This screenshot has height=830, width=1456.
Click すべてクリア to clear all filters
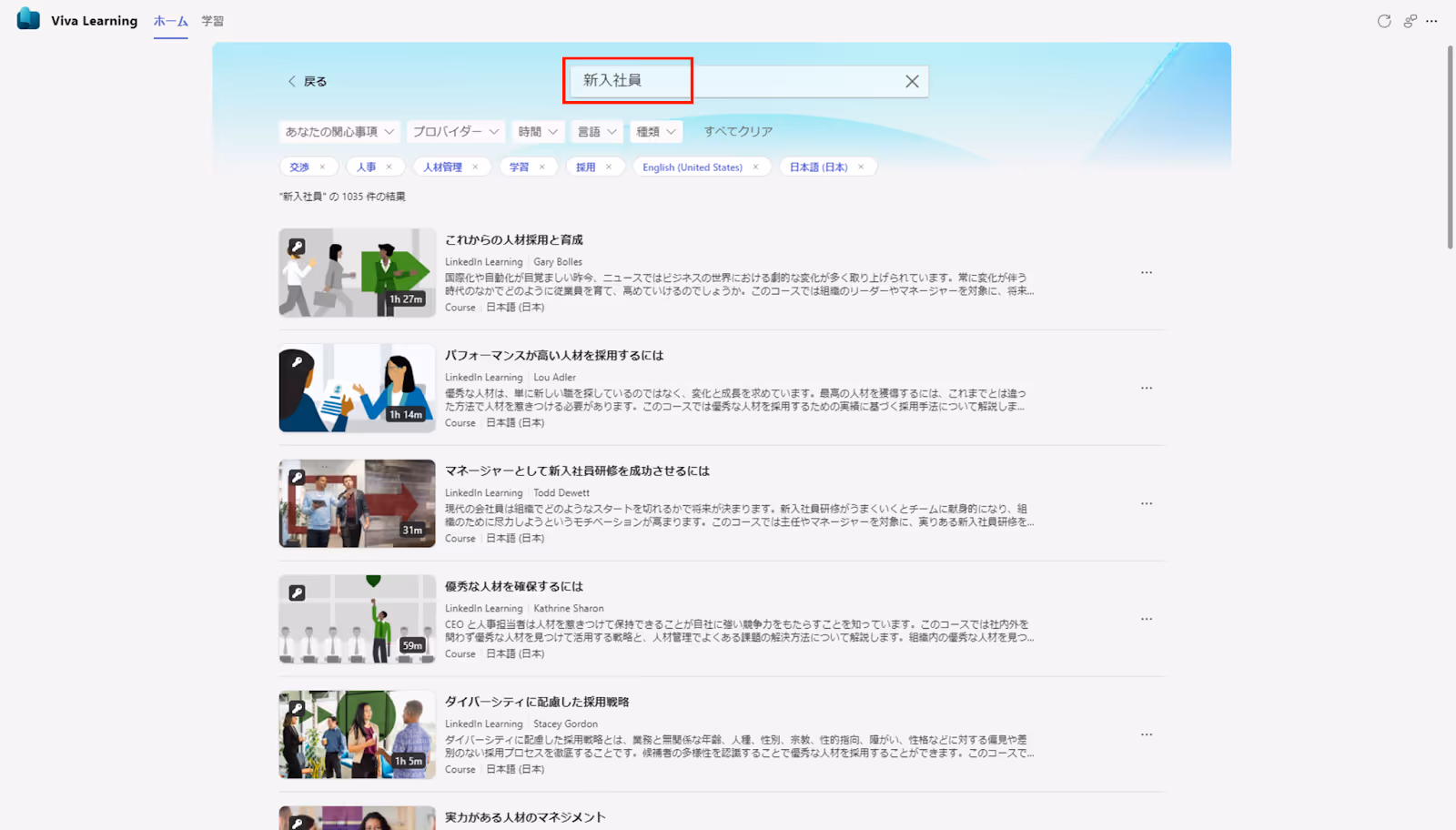pos(738,132)
